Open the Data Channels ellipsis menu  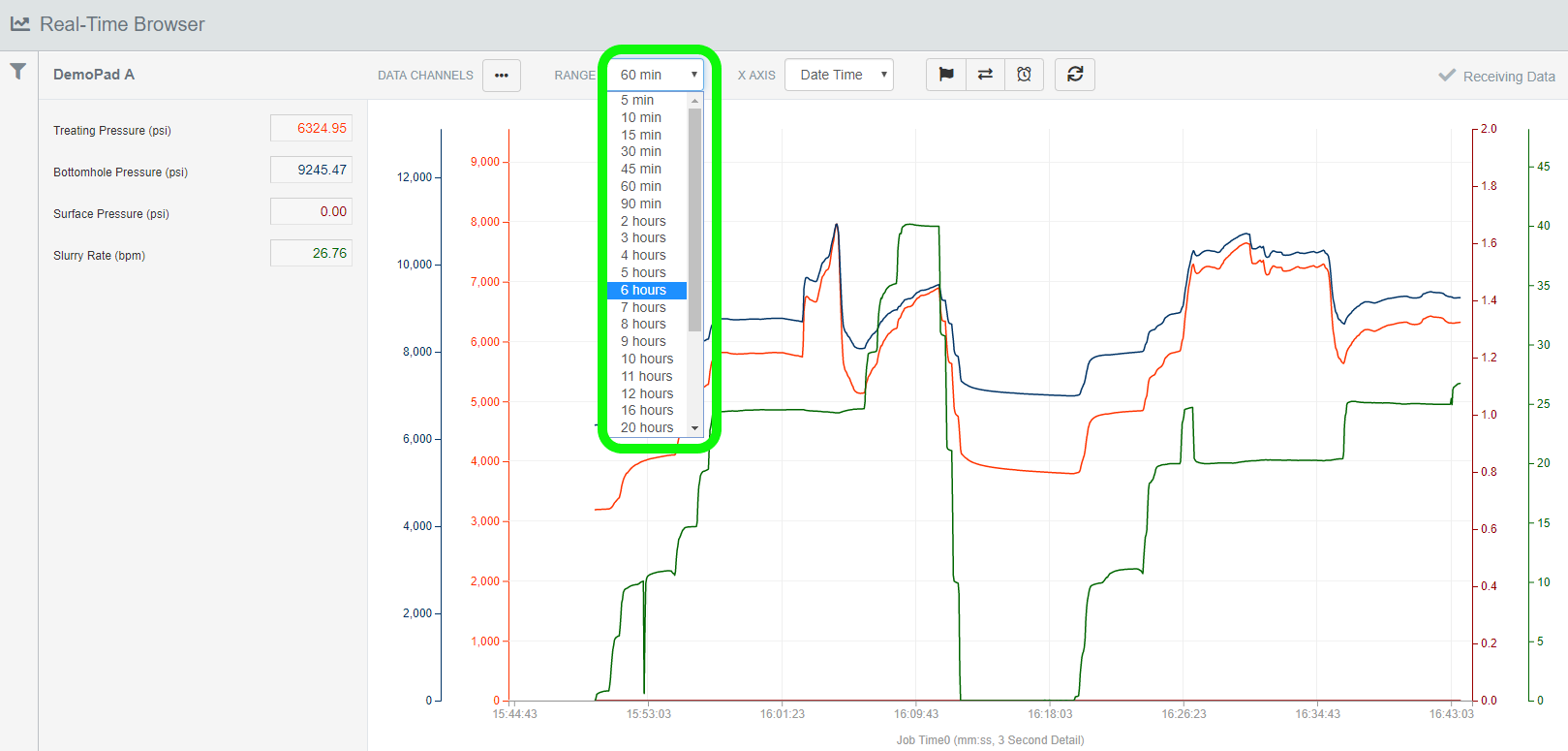(501, 76)
